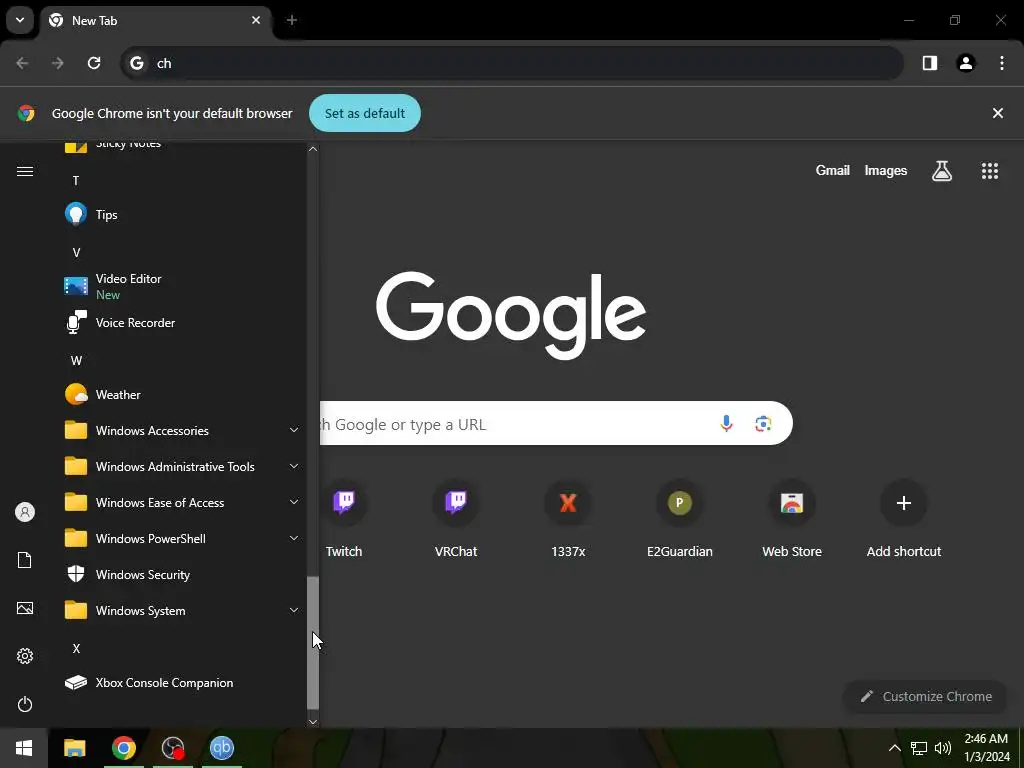Click the Chrome address bar
The image size is (1024, 768).
[513, 63]
